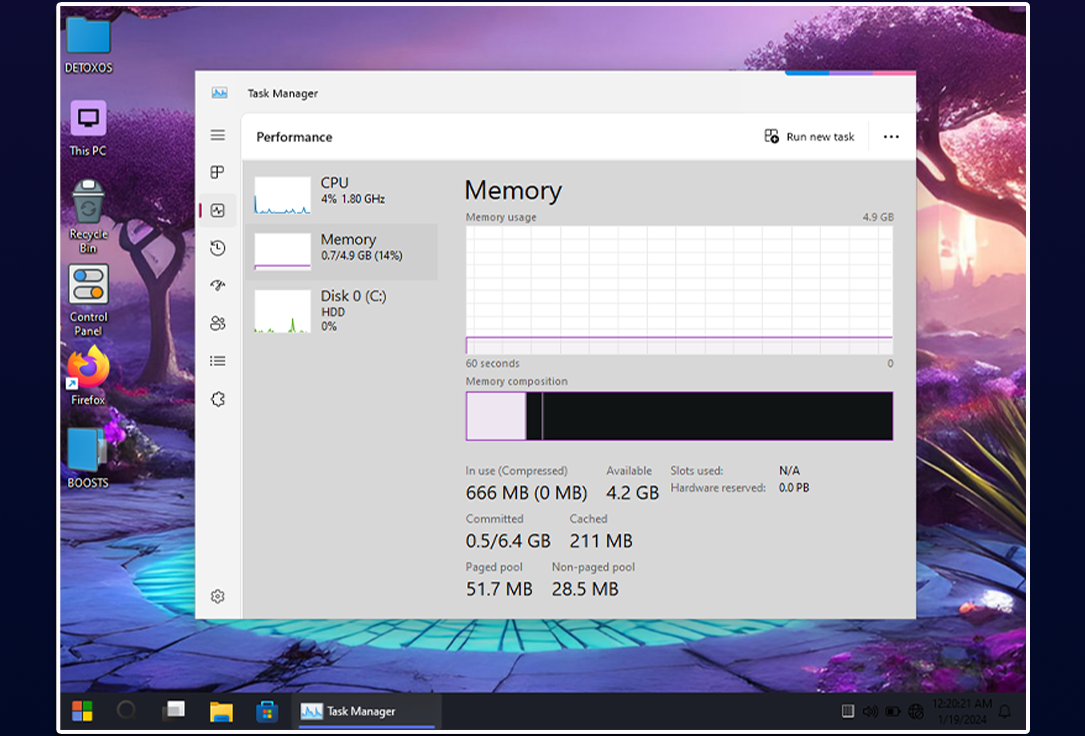Click the Run new task button
This screenshot has width=1085, height=736.
tap(810, 137)
